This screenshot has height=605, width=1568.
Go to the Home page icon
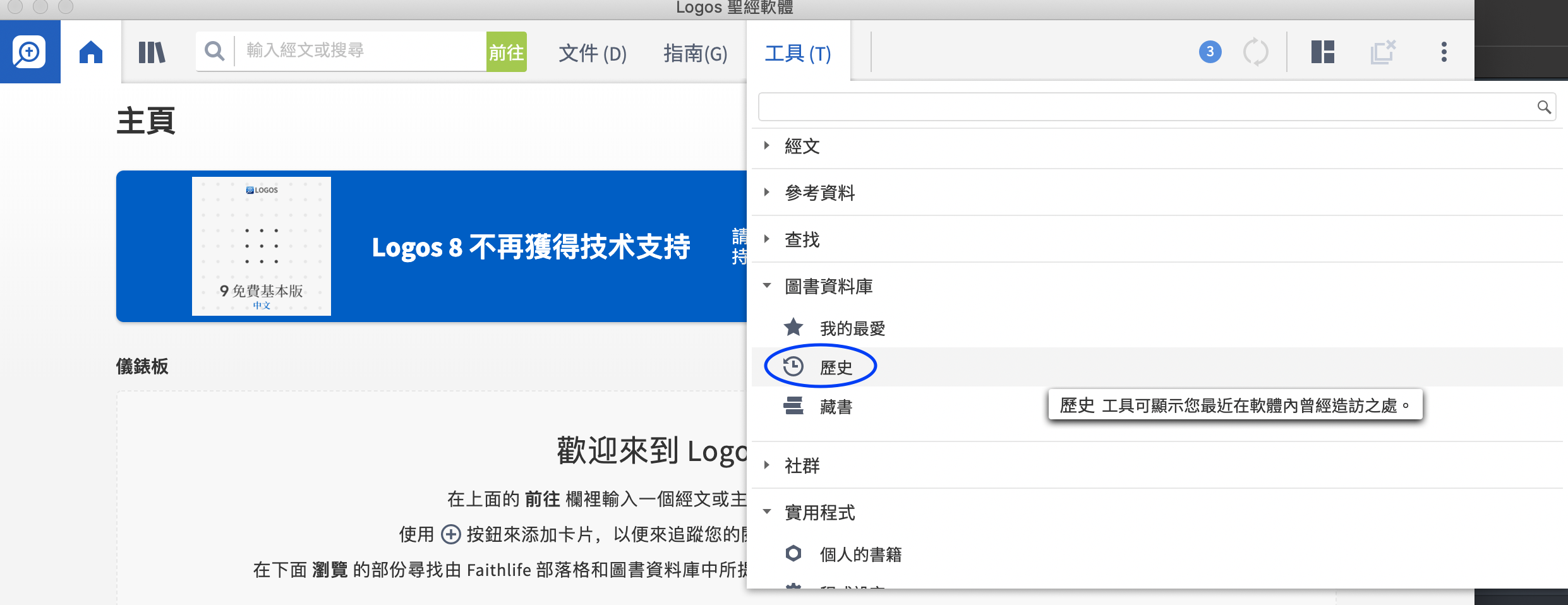coord(91,52)
